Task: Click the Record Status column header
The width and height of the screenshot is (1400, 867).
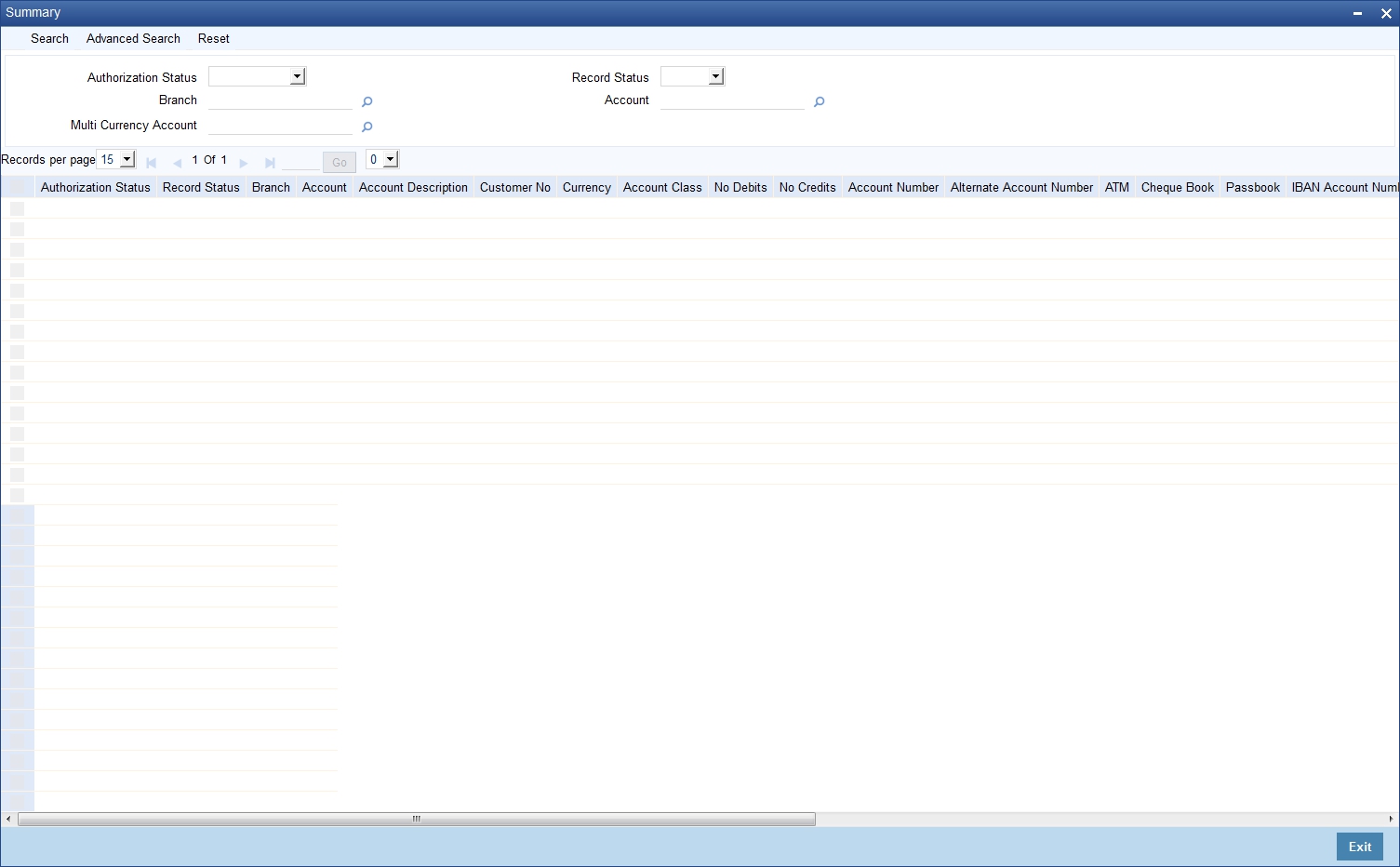Action: click(x=201, y=187)
